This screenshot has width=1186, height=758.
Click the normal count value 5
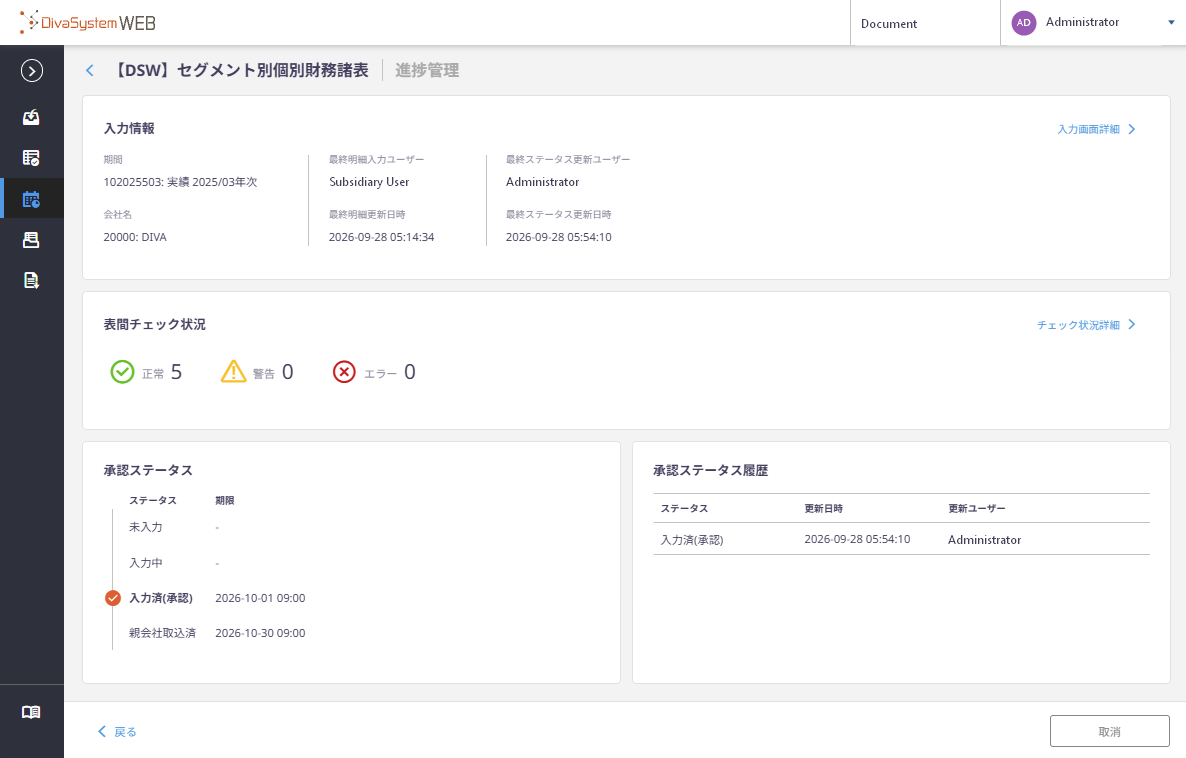pos(176,372)
